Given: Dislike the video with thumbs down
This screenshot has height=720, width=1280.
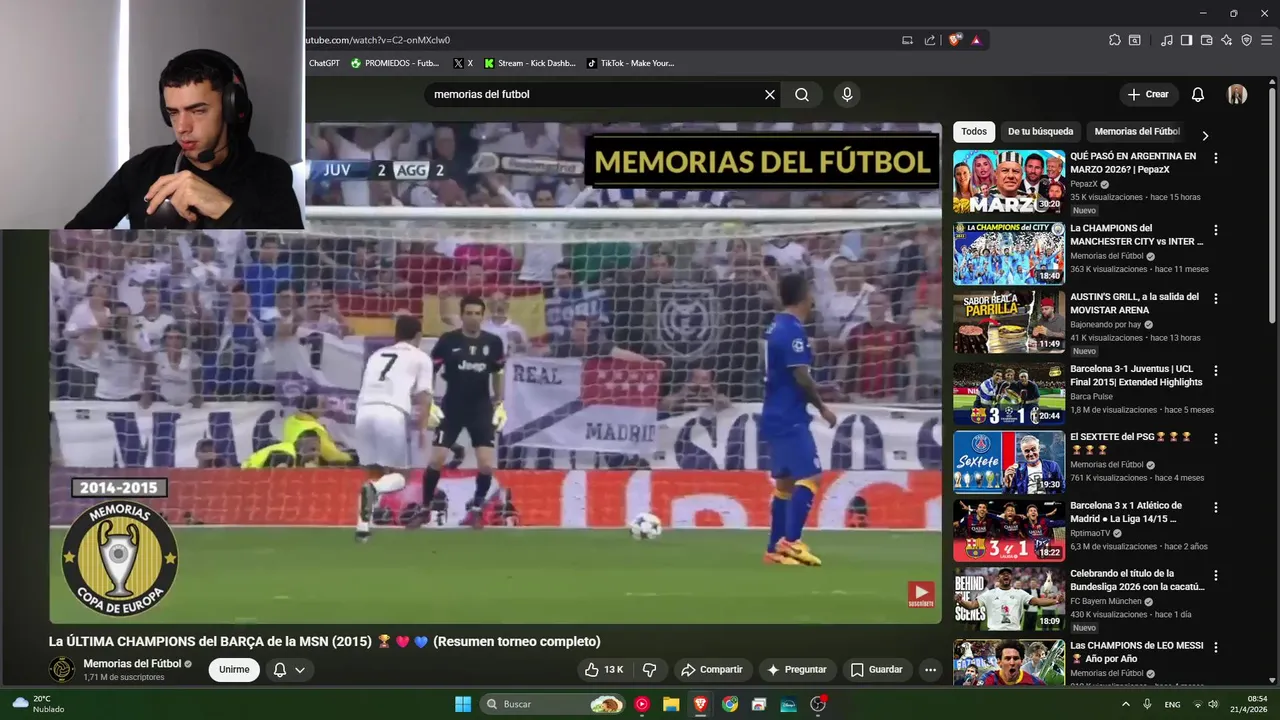Looking at the screenshot, I should tap(650, 670).
